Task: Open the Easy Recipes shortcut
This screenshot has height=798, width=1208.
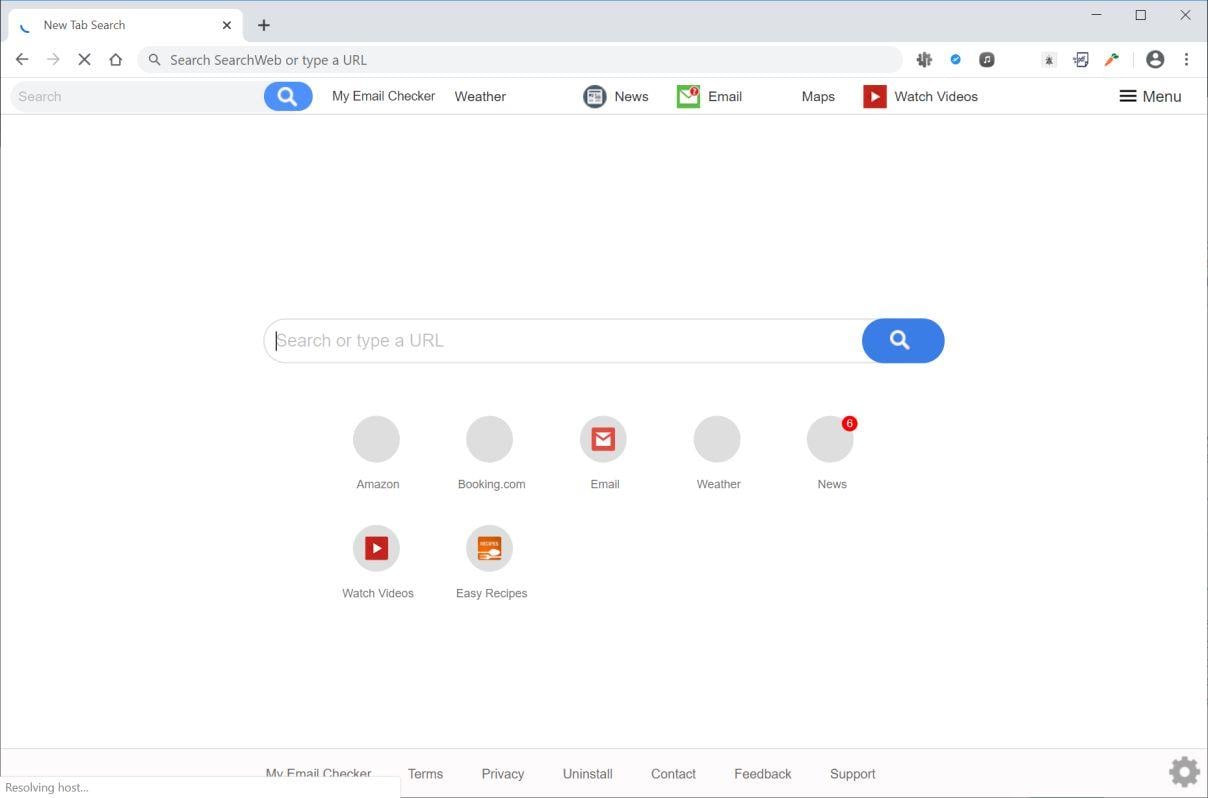Action: (x=490, y=547)
